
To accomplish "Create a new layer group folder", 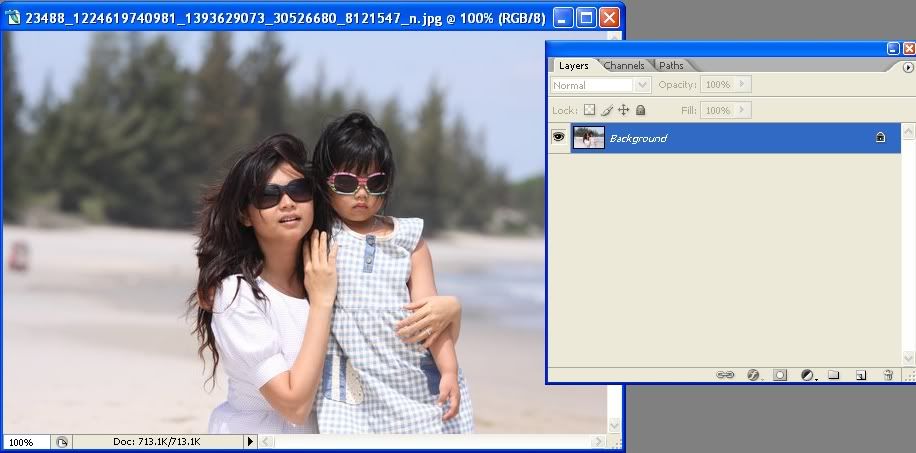I will [x=833, y=375].
